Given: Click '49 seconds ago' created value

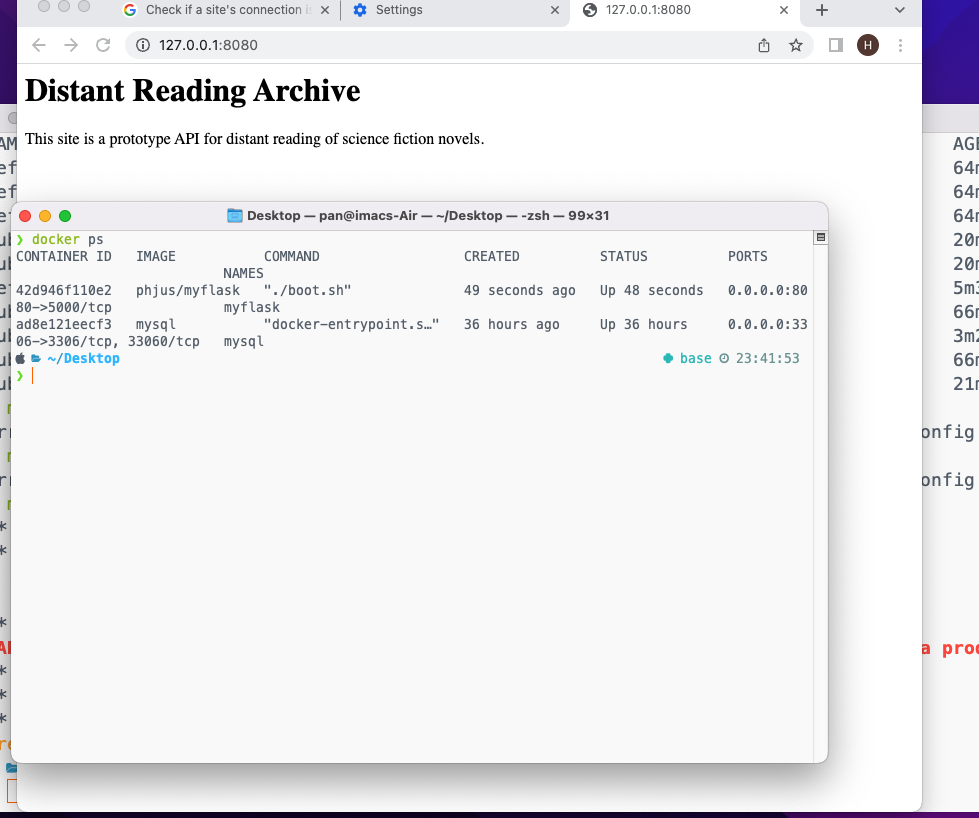Looking at the screenshot, I should [519, 291].
